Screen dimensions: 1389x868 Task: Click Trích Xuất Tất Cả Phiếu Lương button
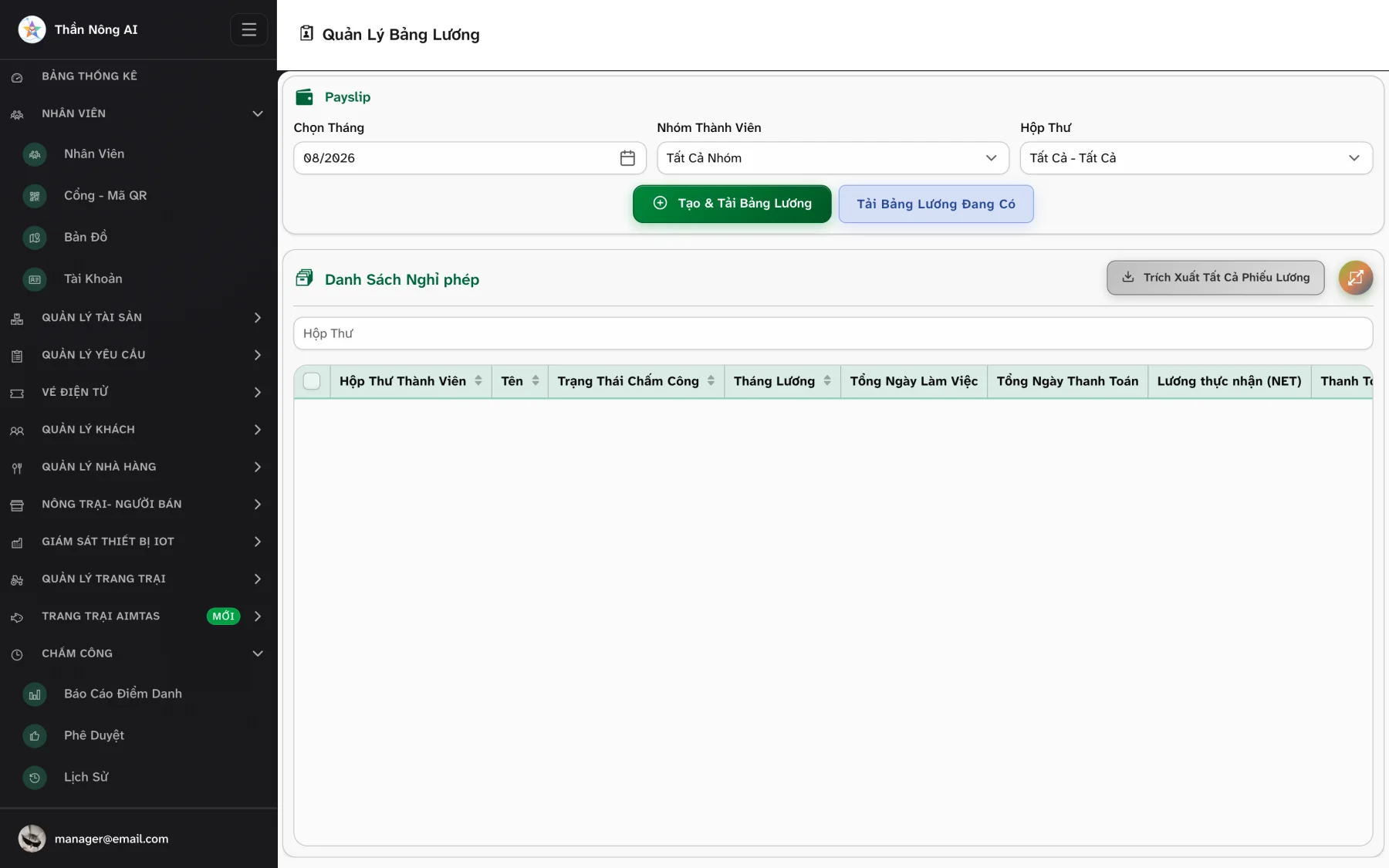(x=1215, y=278)
